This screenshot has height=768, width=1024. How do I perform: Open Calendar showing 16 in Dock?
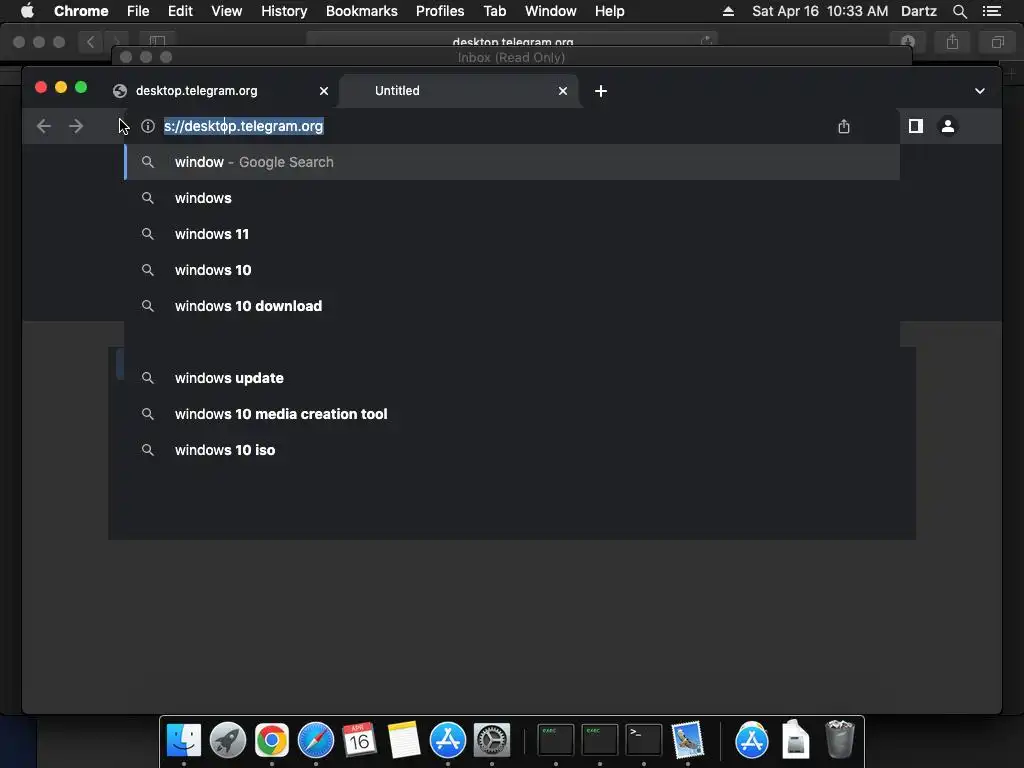tap(360, 740)
